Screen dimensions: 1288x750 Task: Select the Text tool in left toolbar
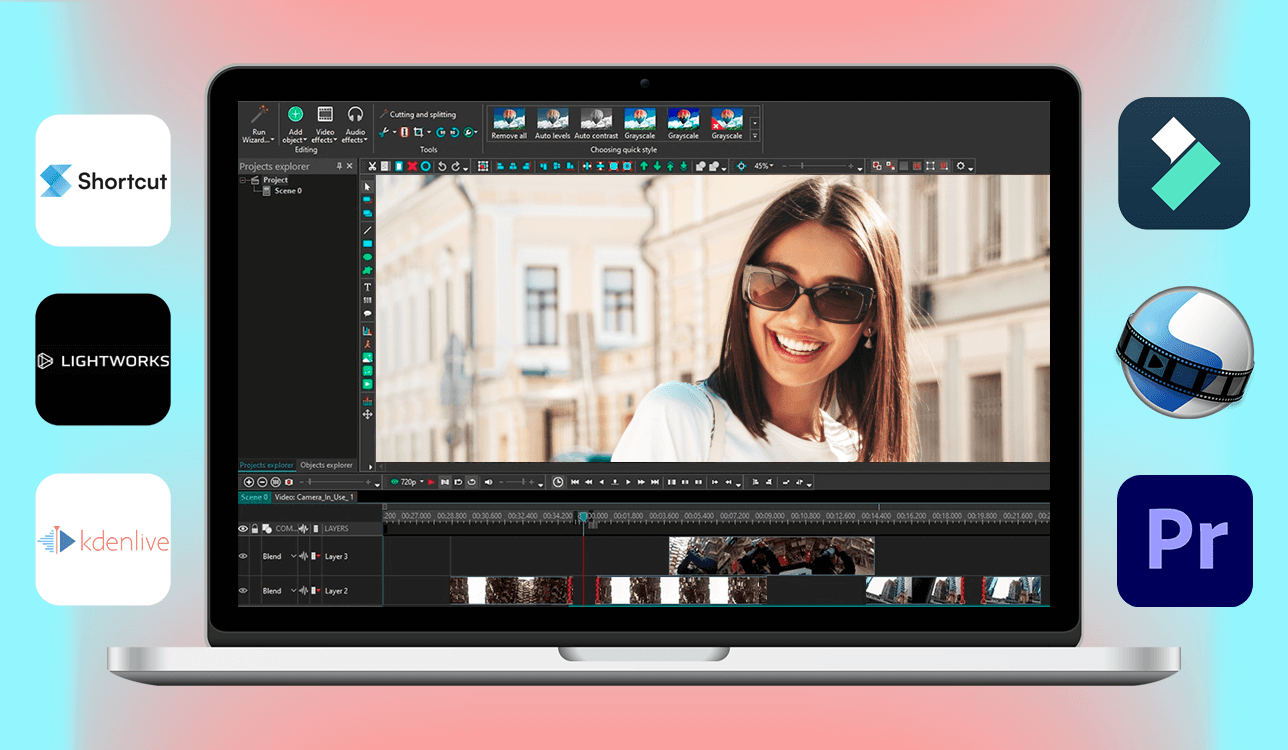click(367, 287)
